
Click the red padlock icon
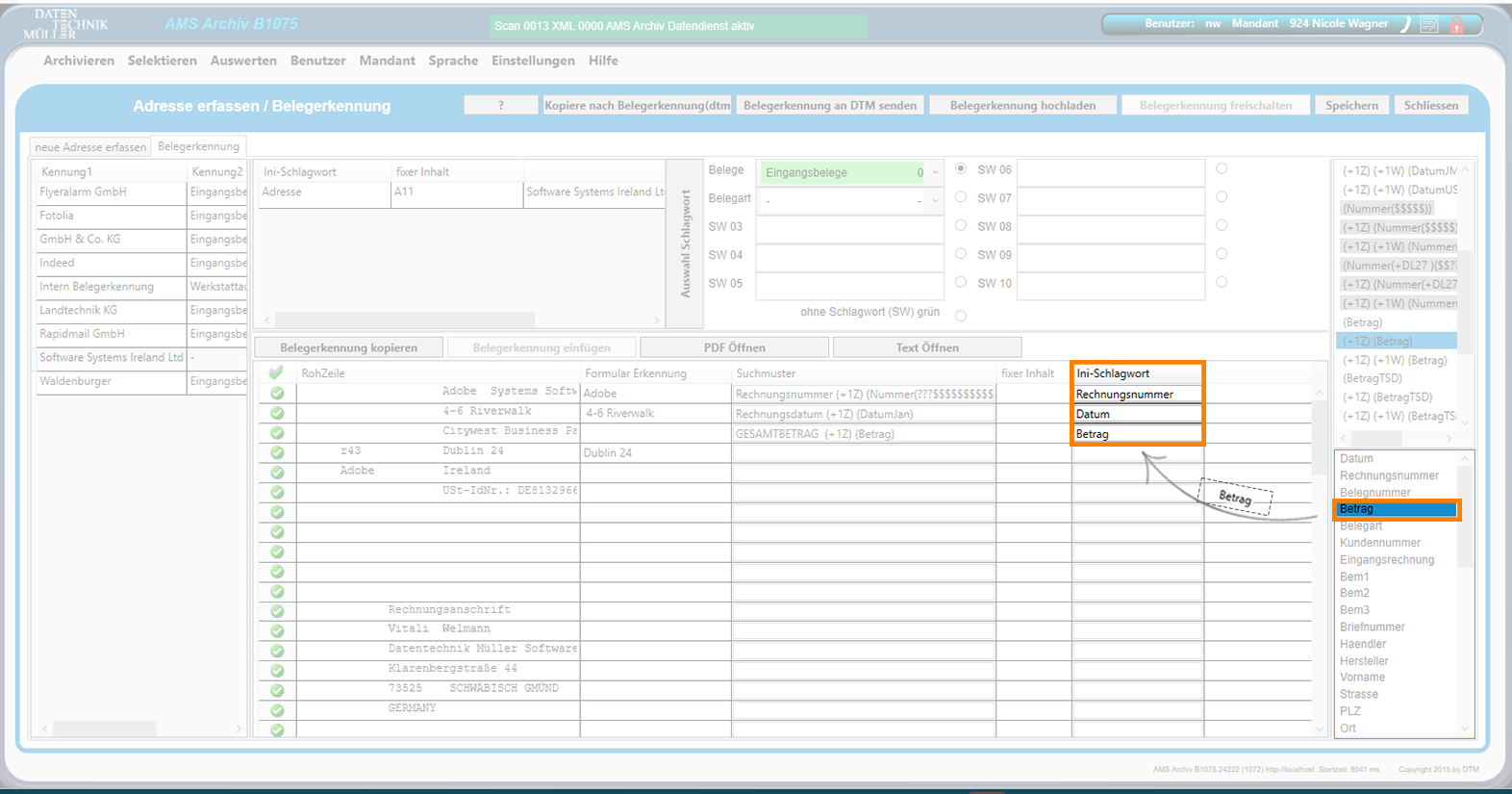[x=1456, y=26]
